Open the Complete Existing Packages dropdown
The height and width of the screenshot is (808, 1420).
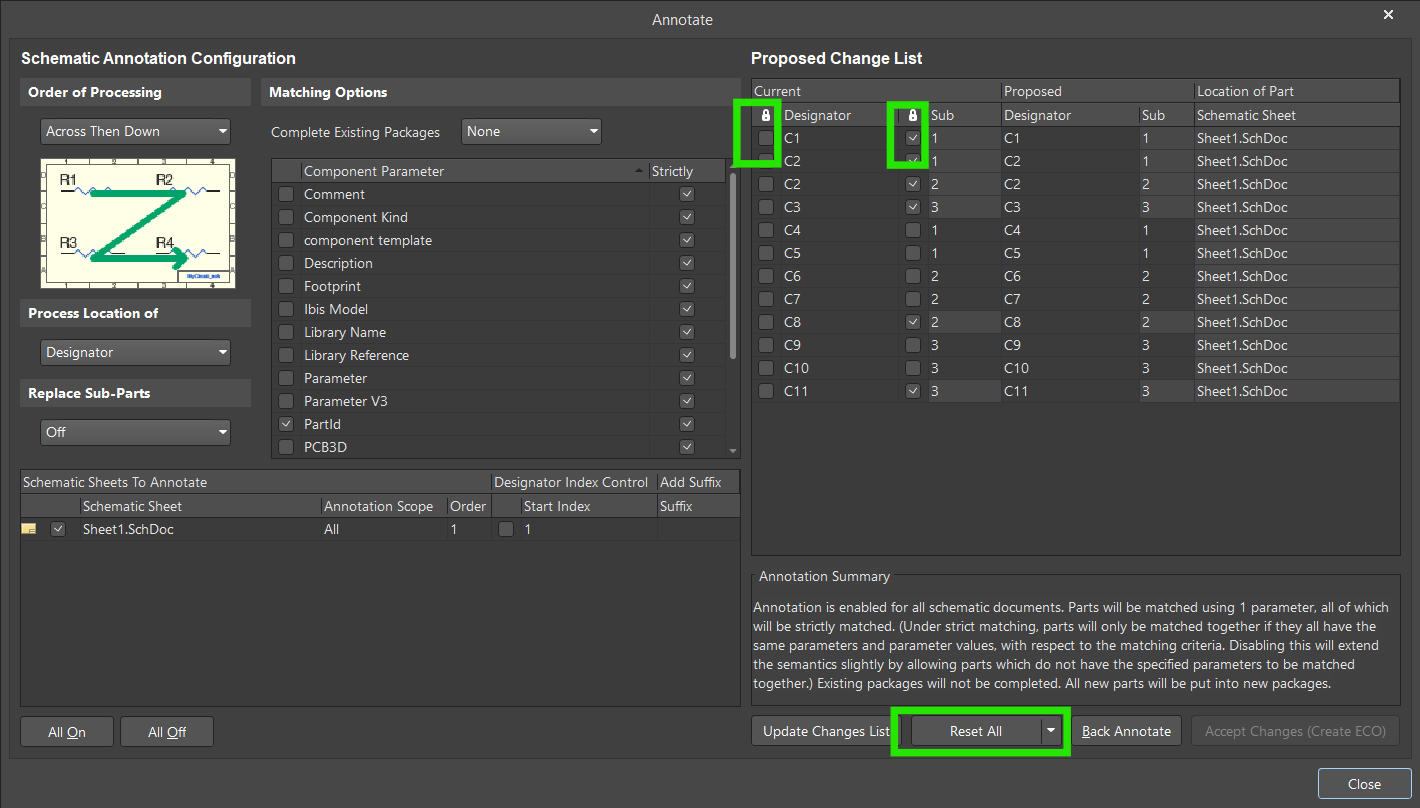531,131
